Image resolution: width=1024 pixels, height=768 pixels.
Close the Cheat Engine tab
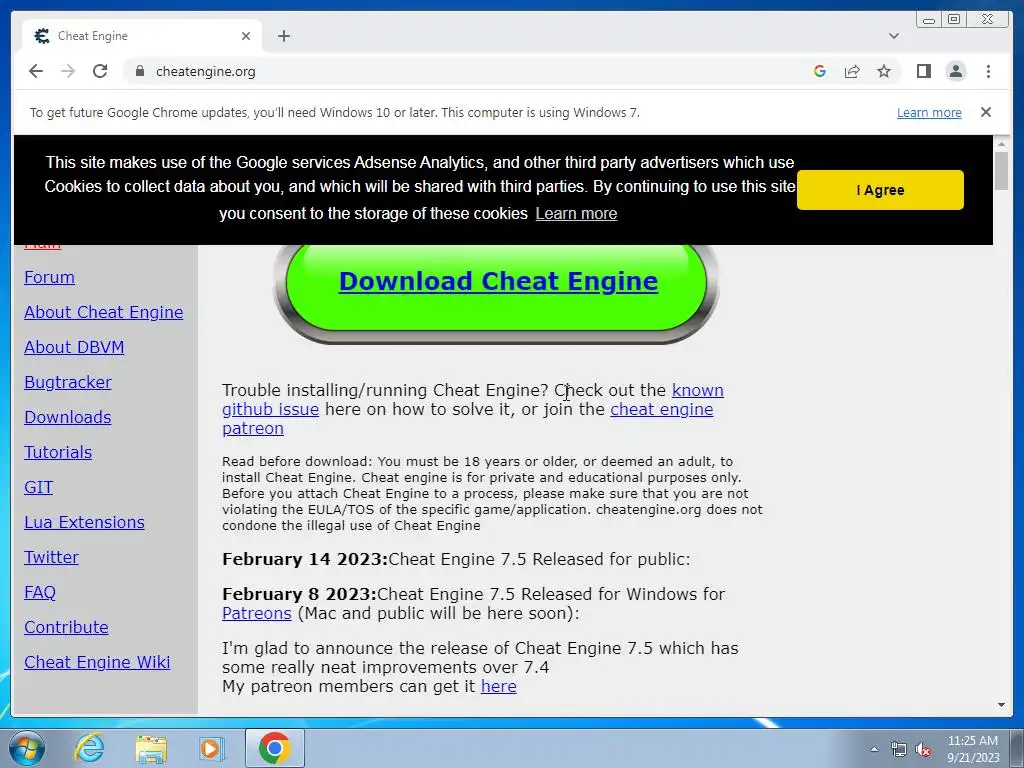point(246,36)
